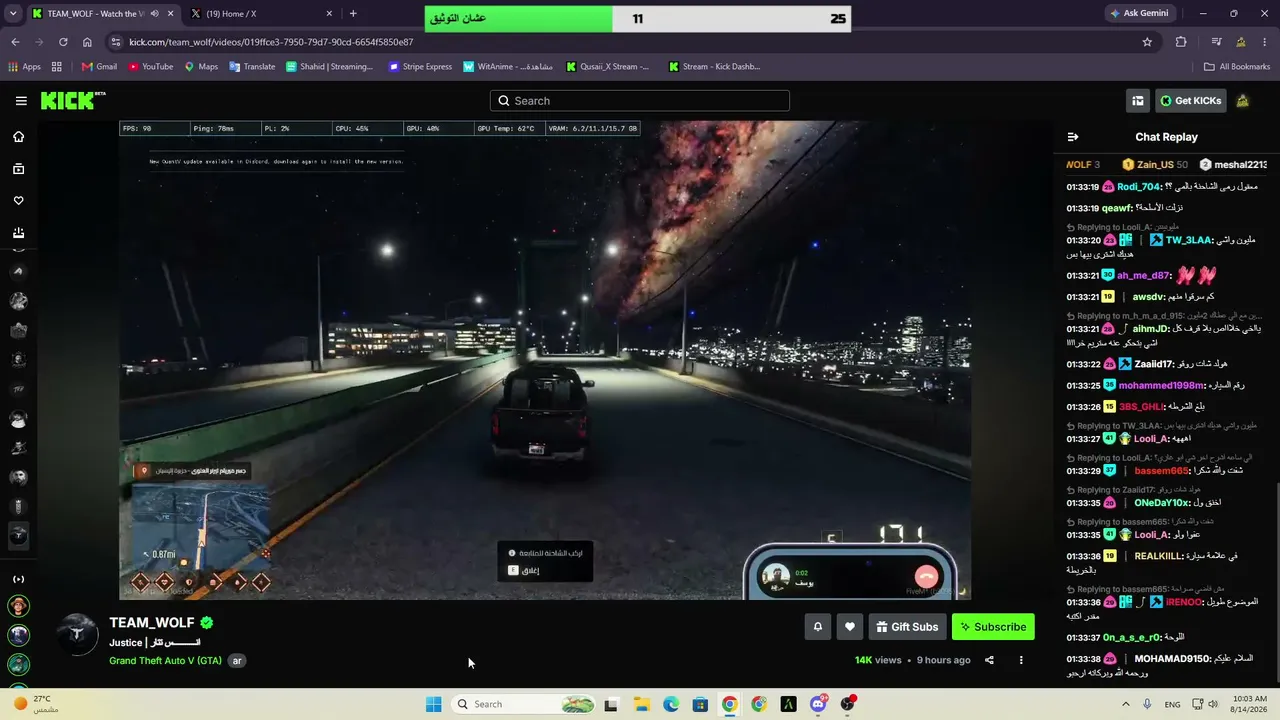Click the Ask Gemini button
This screenshot has width=1280, height=720.
[x=1139, y=14]
